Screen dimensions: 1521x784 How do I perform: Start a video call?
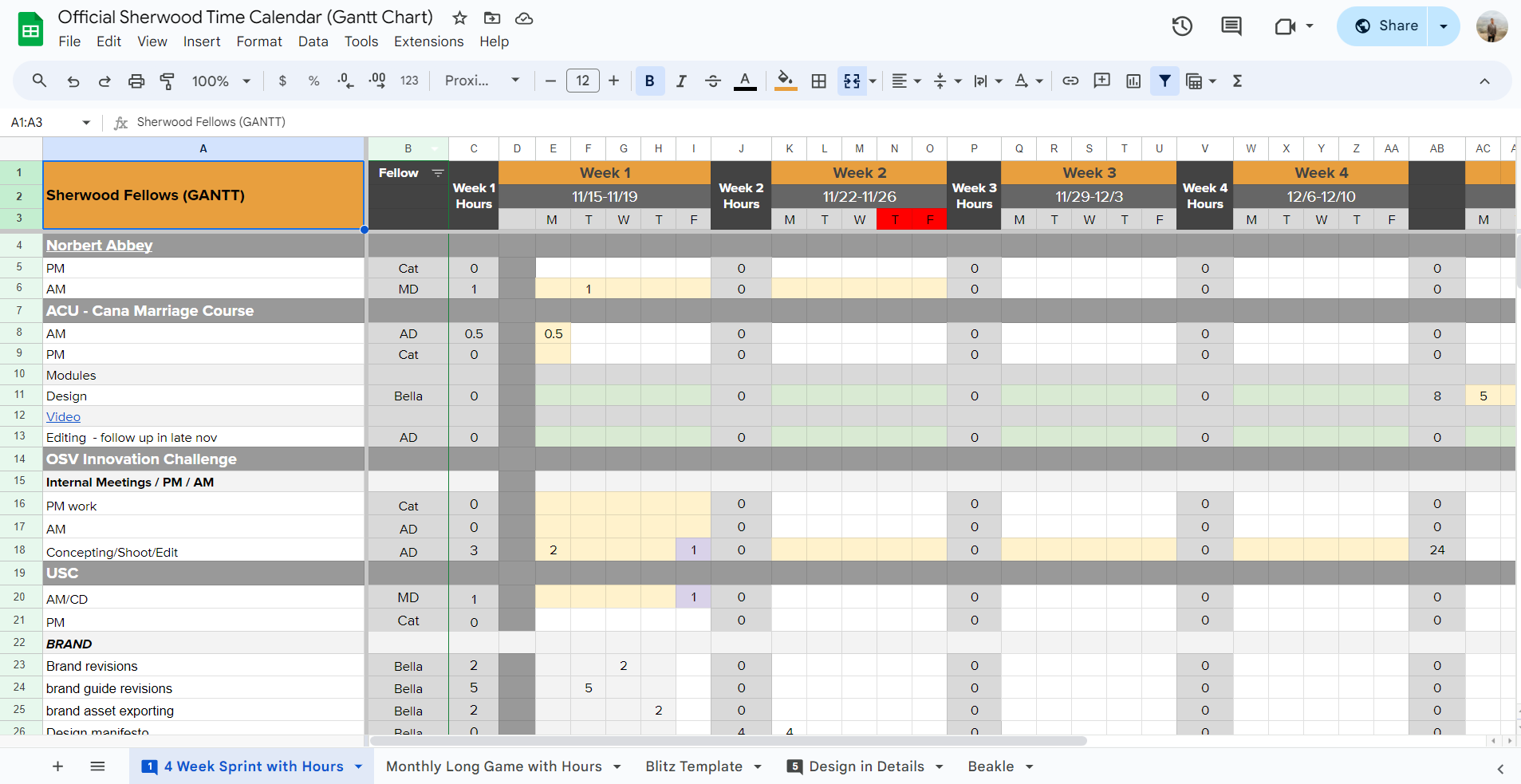tap(1293, 26)
